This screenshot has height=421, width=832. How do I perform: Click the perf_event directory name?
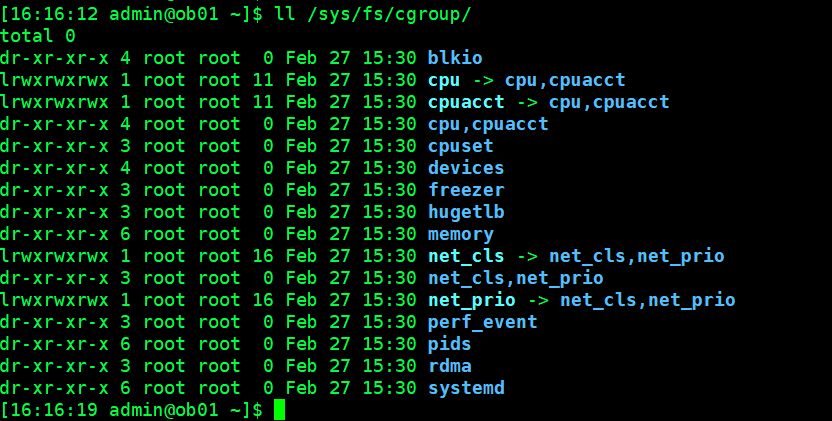point(483,322)
